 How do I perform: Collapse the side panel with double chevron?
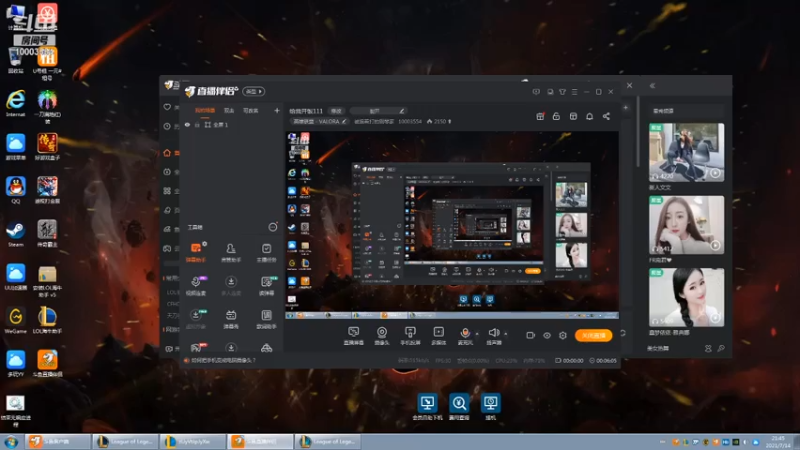click(x=652, y=86)
